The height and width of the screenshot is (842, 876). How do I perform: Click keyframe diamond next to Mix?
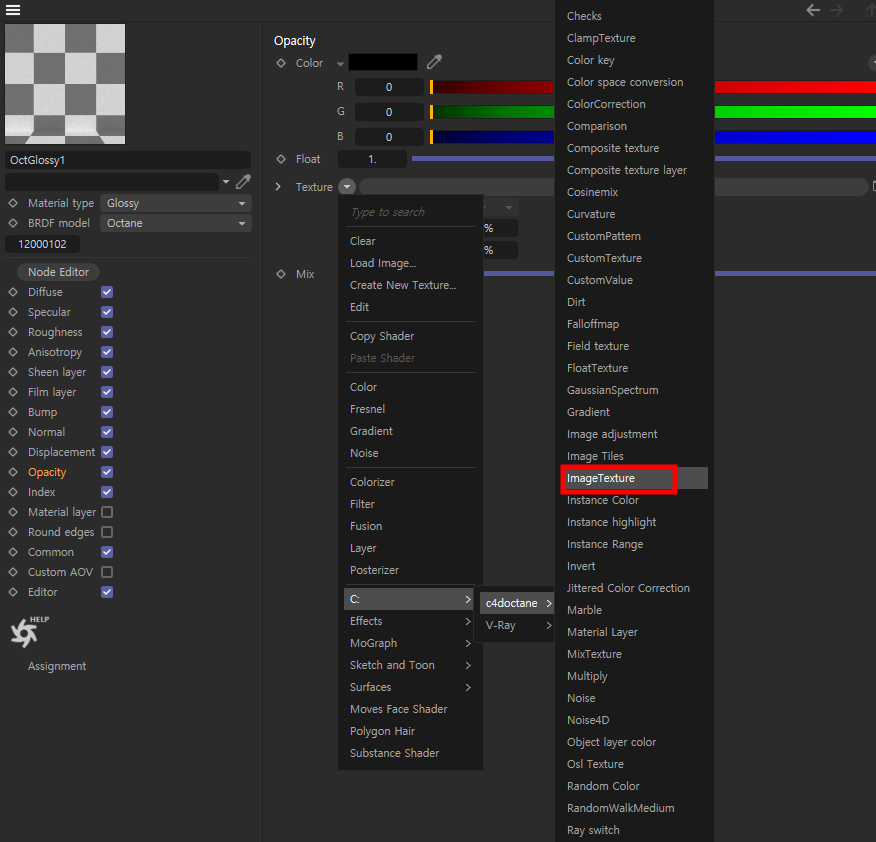pyautogui.click(x=281, y=274)
